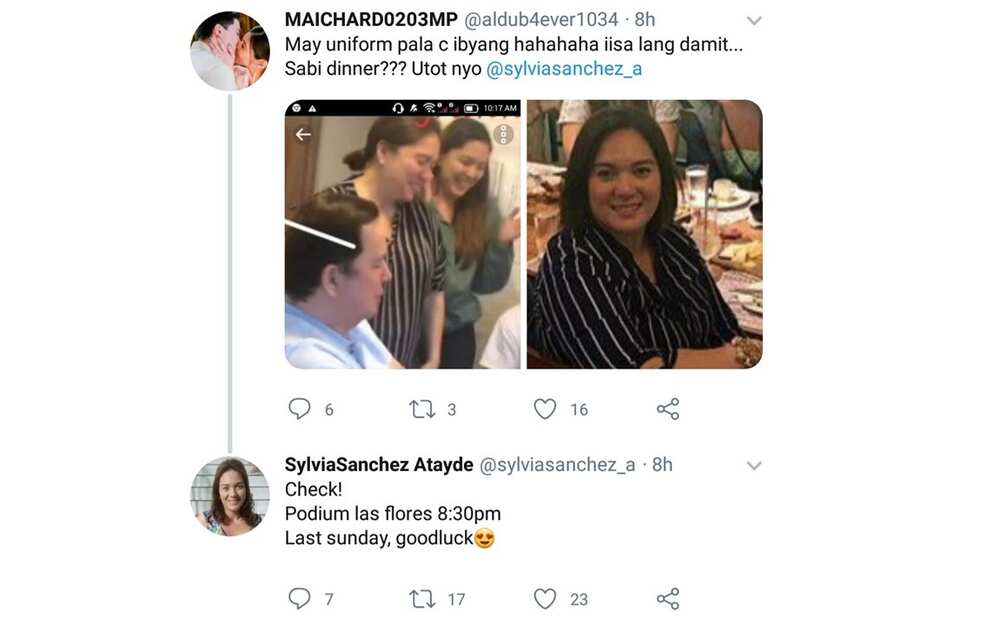1000x625 pixels.
Task: Open the @aldub4ever1034 handle
Action: [x=541, y=20]
